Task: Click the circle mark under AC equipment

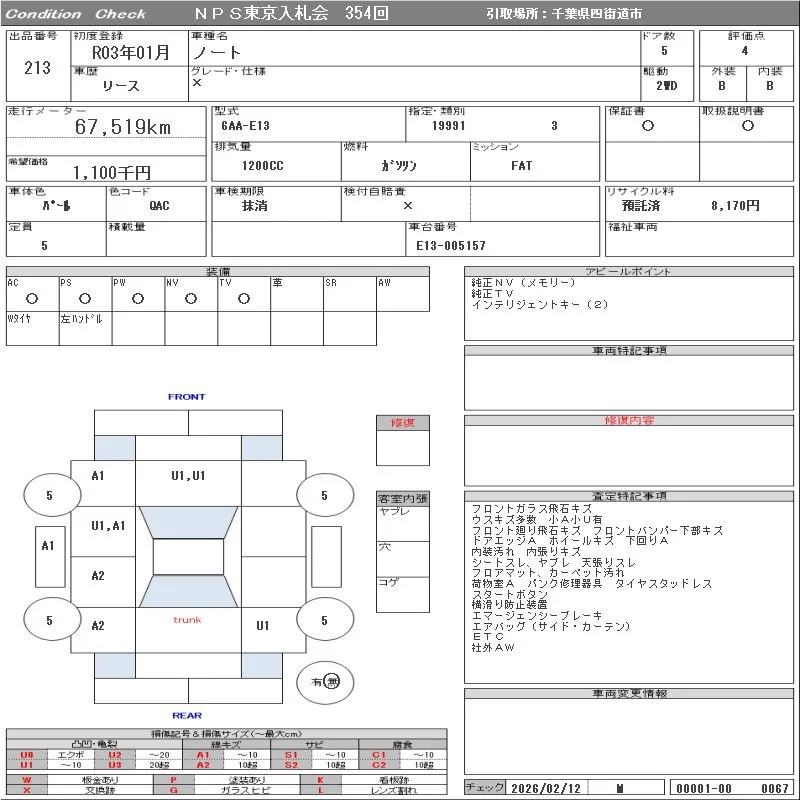Action: (x=32, y=298)
